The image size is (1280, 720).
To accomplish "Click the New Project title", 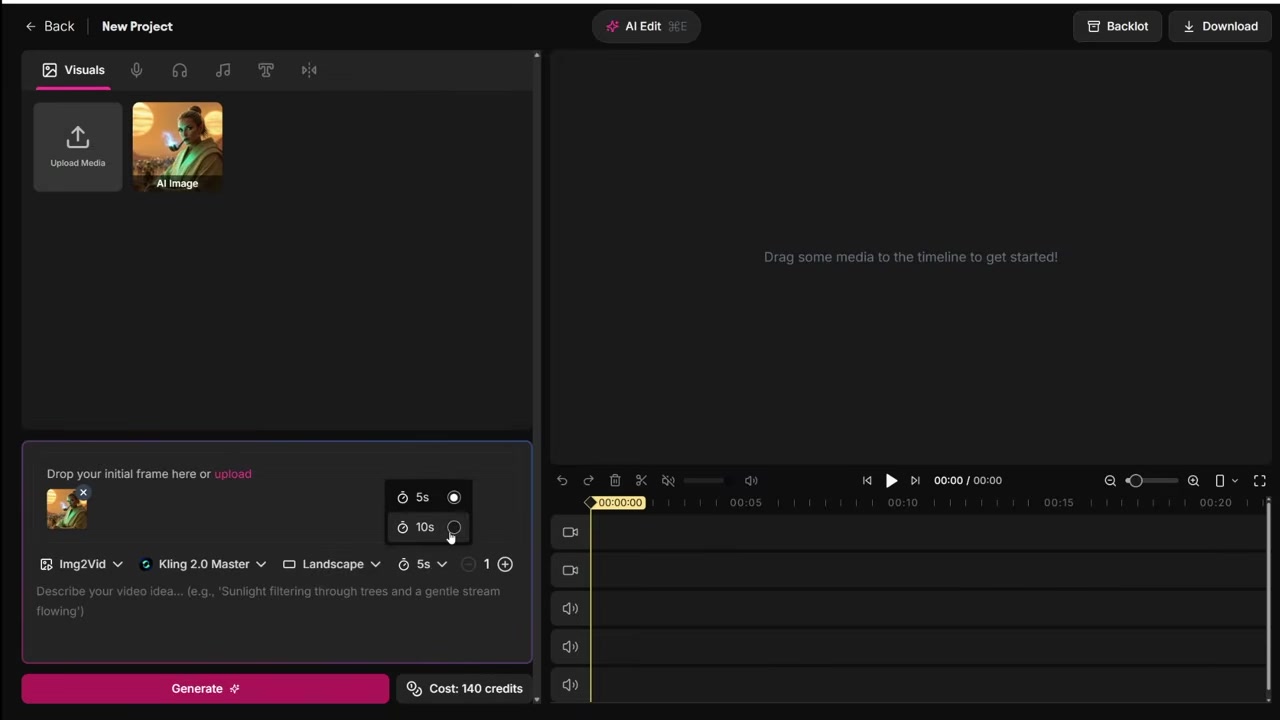I will coord(137,26).
